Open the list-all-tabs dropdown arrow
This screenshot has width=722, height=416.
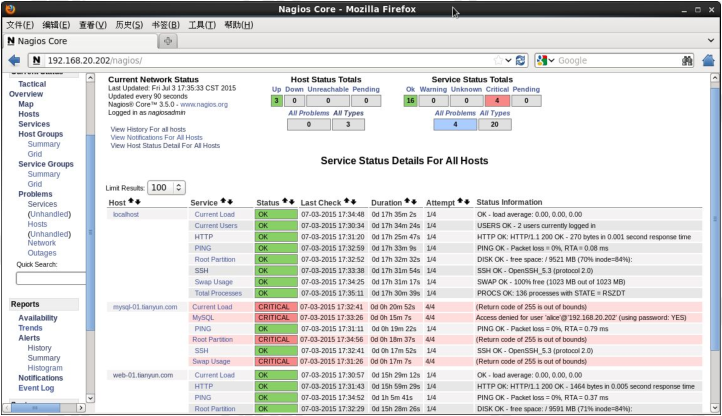711,41
